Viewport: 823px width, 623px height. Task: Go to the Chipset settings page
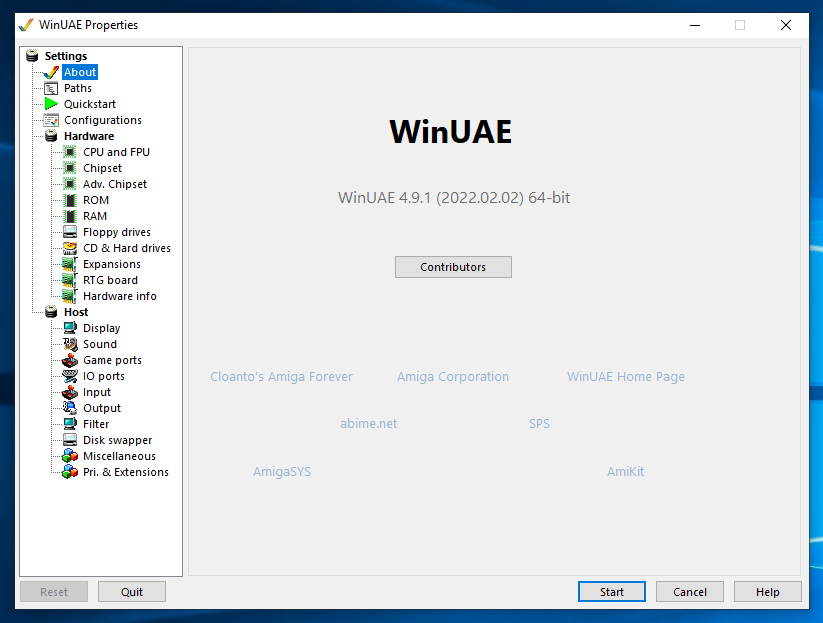102,168
